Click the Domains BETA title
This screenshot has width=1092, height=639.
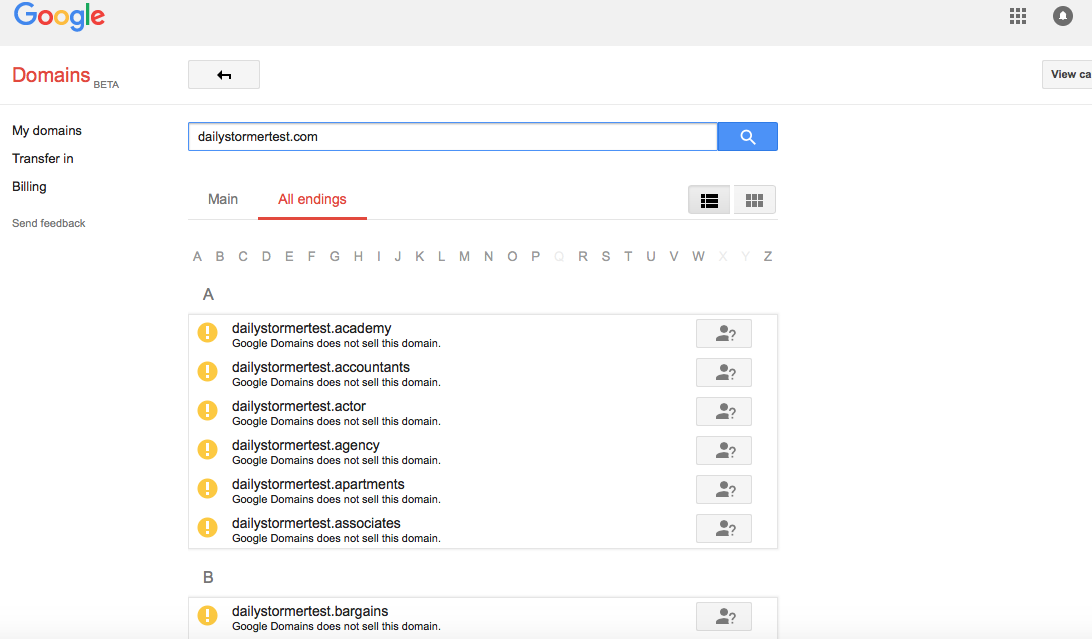pos(65,76)
